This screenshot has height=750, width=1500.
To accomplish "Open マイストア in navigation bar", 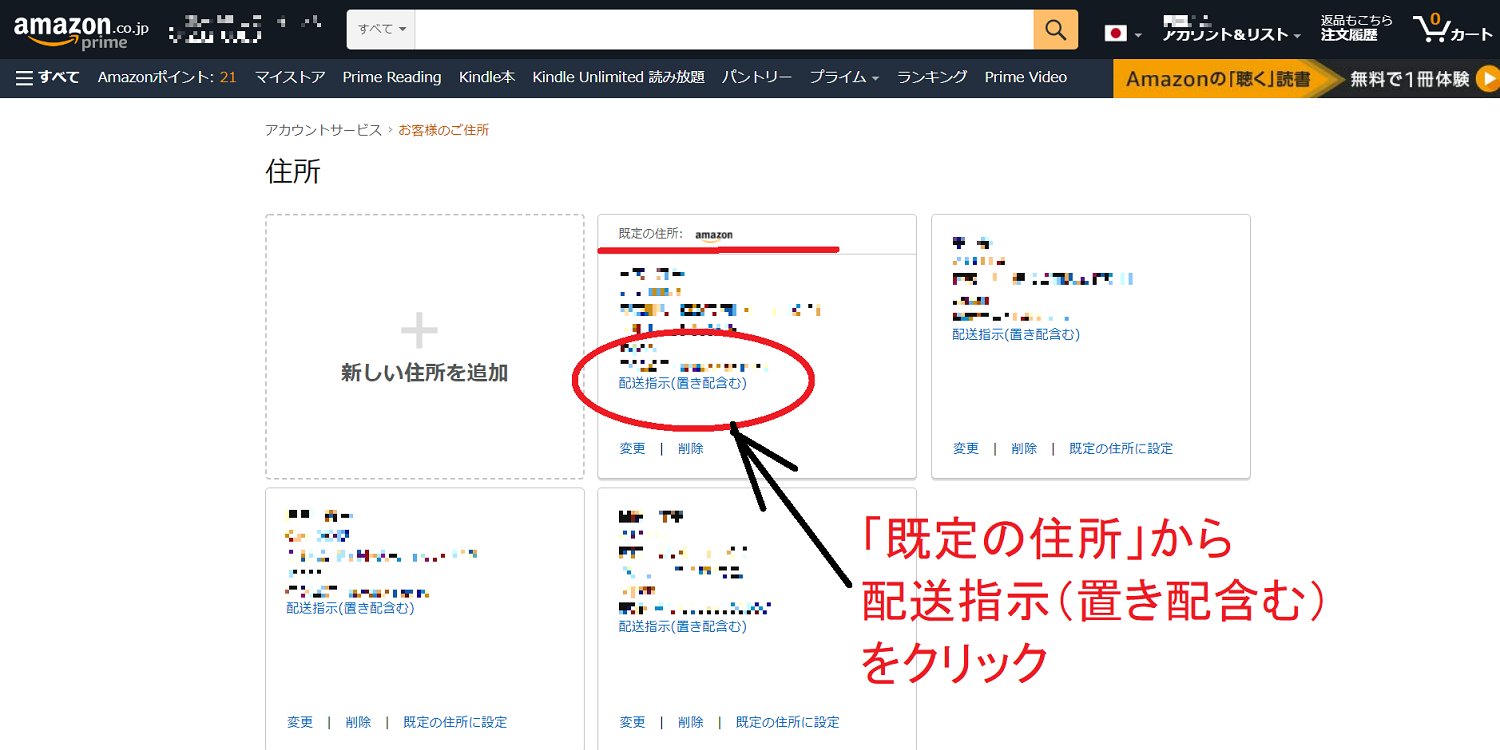I will click(x=290, y=77).
